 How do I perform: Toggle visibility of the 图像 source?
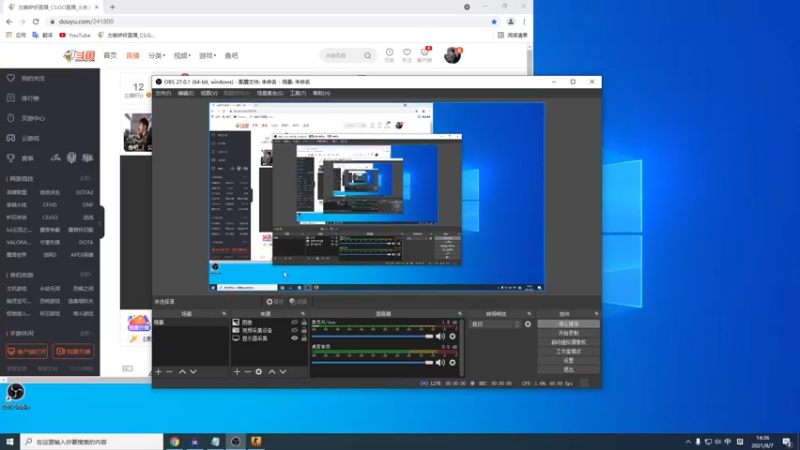point(294,322)
